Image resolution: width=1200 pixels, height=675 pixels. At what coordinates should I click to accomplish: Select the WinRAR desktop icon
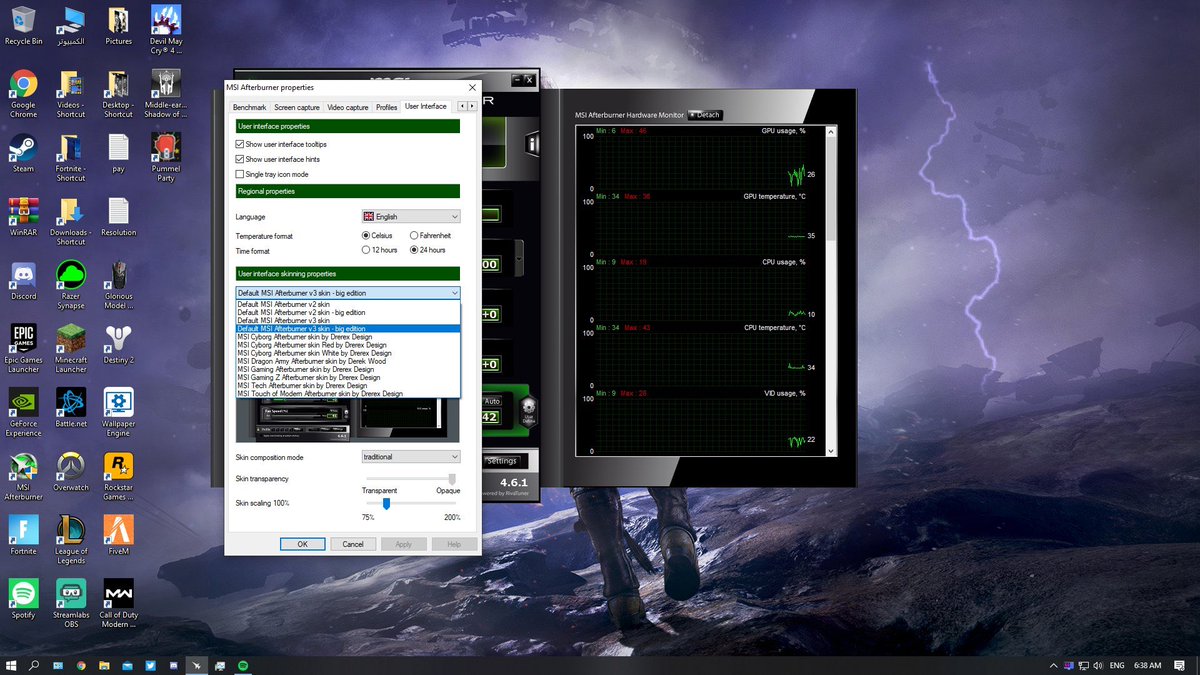click(23, 215)
